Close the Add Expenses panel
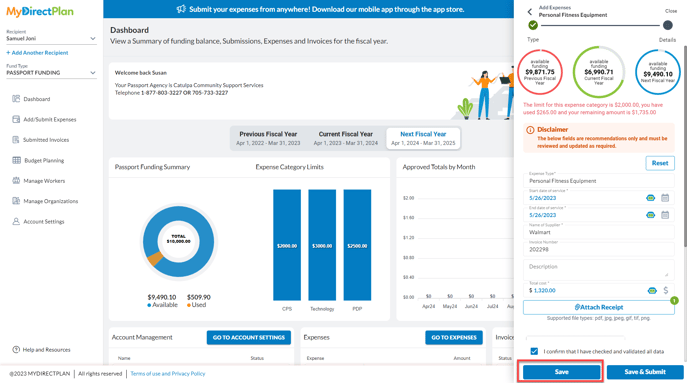Screen dimensions: 687x383 [x=671, y=11]
